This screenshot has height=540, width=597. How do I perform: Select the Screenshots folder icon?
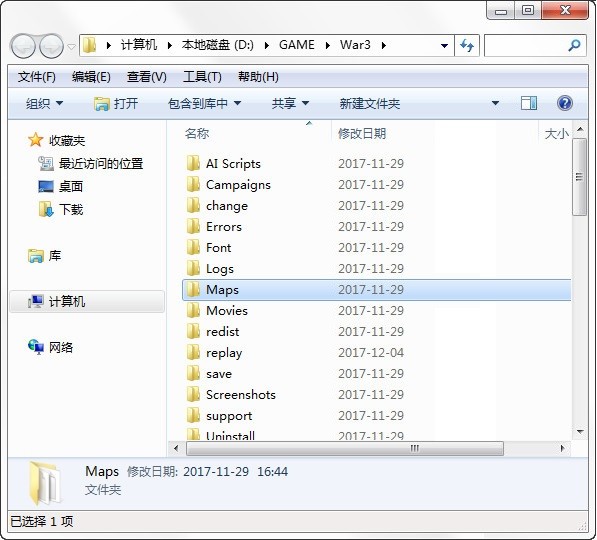click(193, 395)
